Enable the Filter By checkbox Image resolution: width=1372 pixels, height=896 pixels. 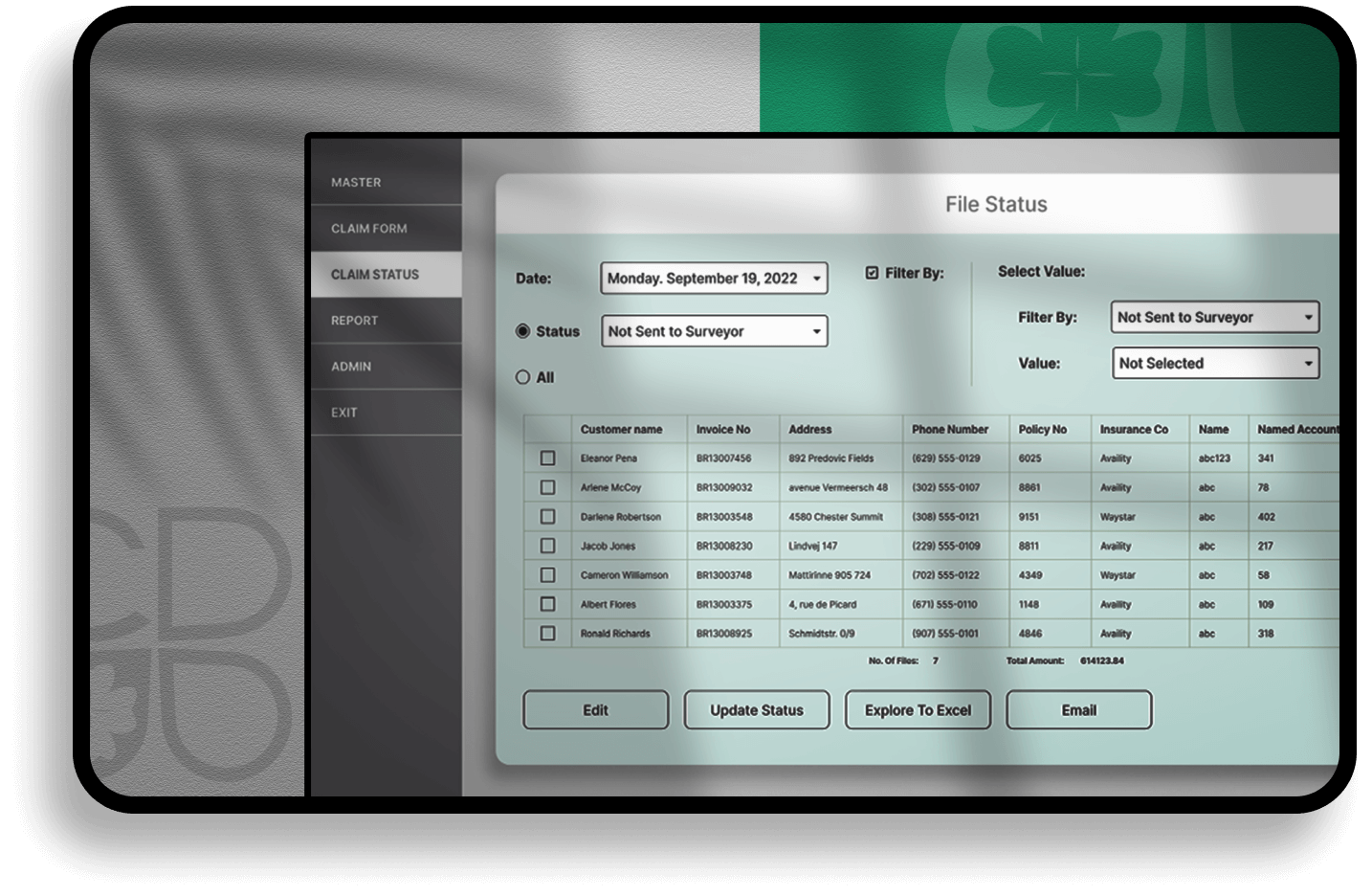[x=871, y=273]
